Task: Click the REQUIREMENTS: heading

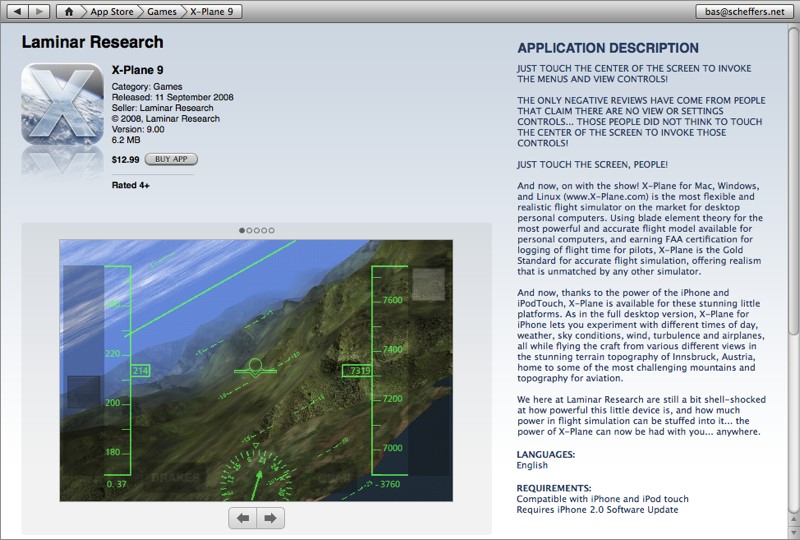Action: point(554,488)
